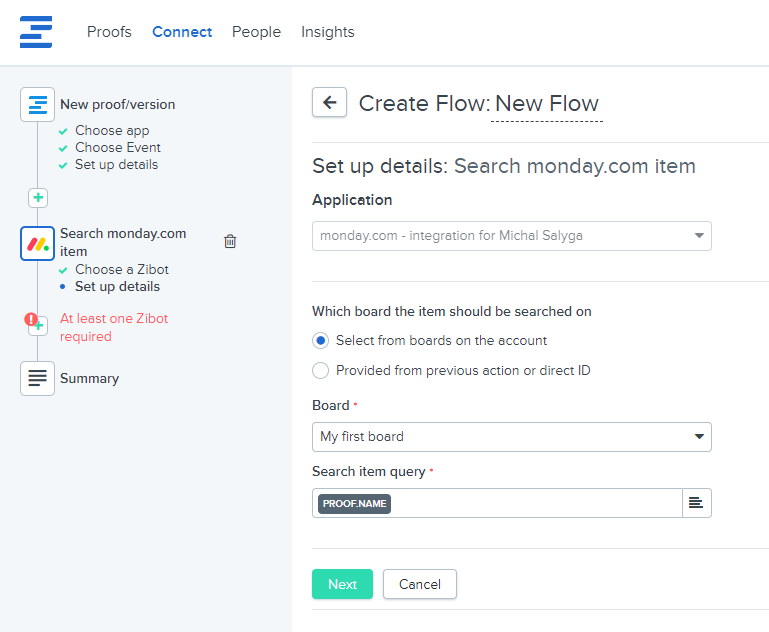Click the back arrow button
Image resolution: width=769 pixels, height=632 pixels.
[x=329, y=102]
